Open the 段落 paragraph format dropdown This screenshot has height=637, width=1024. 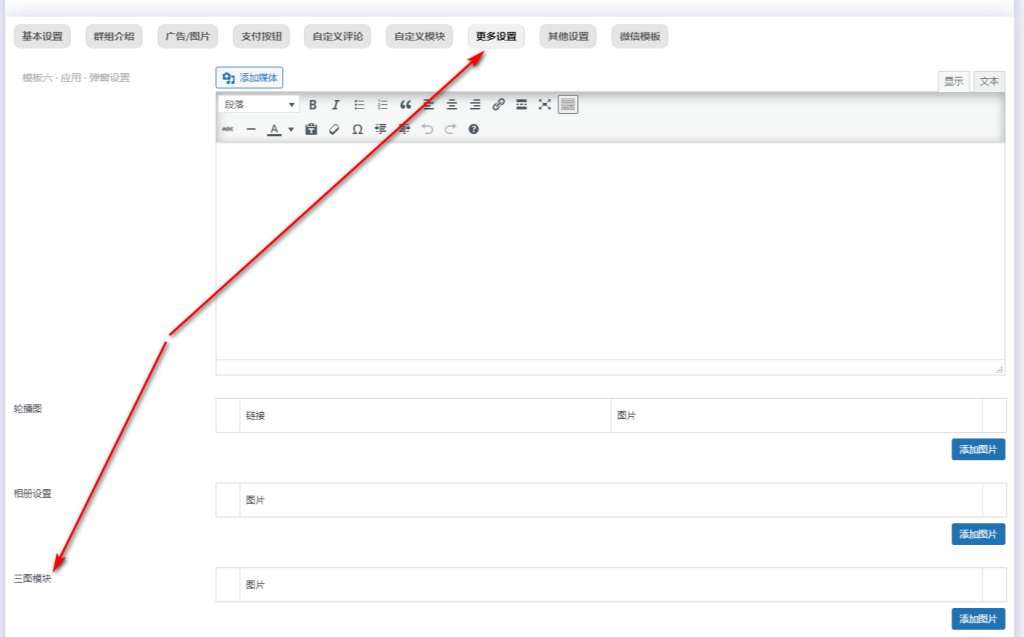(258, 104)
